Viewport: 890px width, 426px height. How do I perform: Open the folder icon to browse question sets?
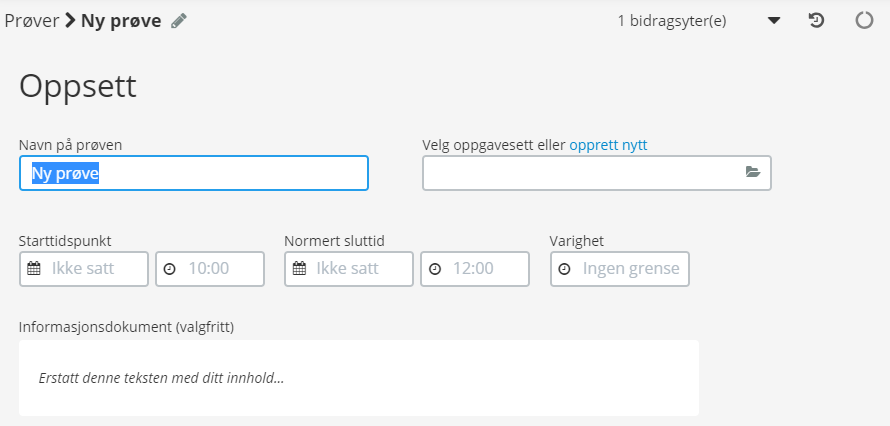(753, 172)
